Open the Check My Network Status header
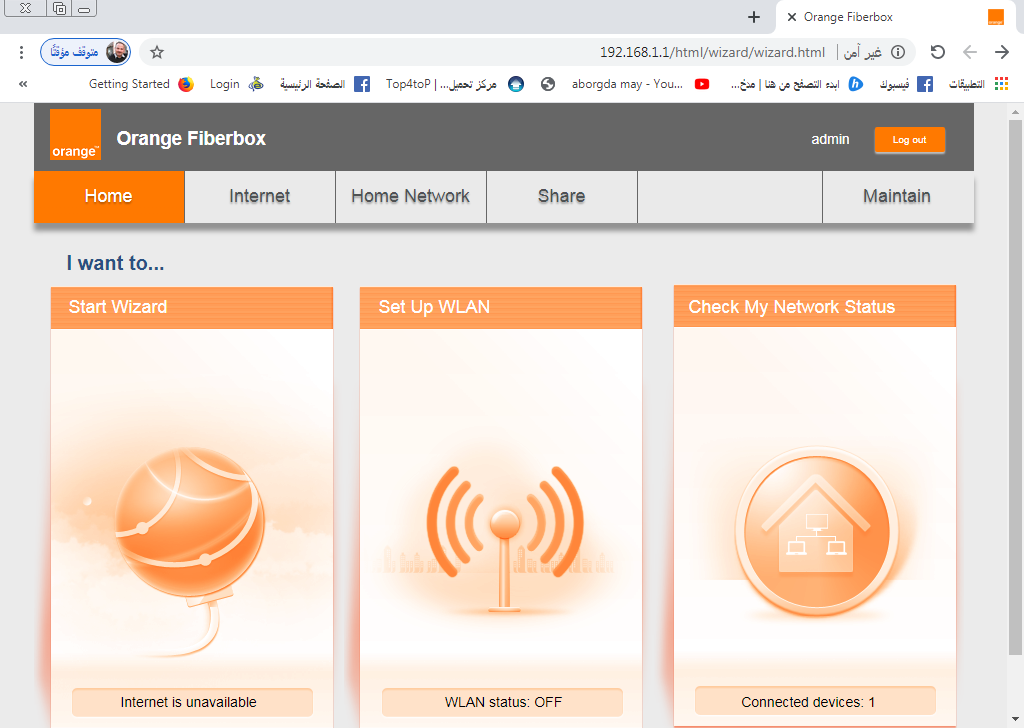This screenshot has height=728, width=1024. click(815, 306)
